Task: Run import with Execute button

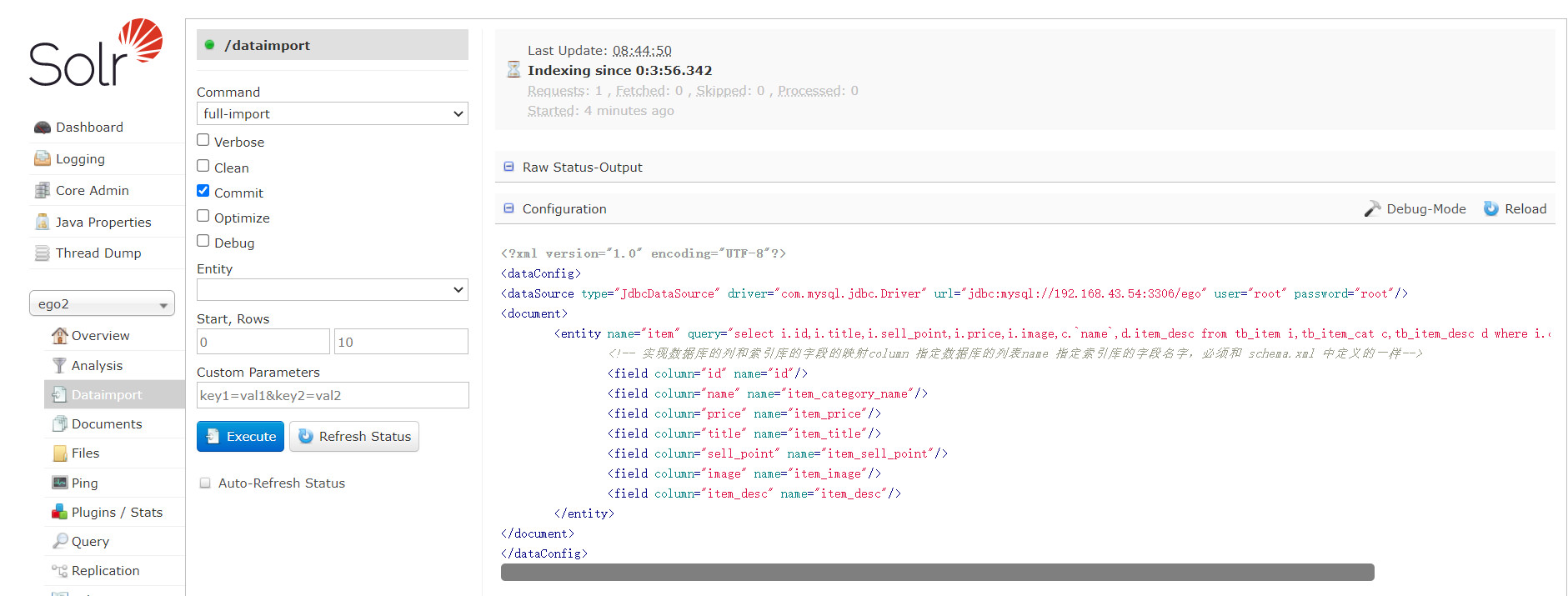Action: click(240, 436)
